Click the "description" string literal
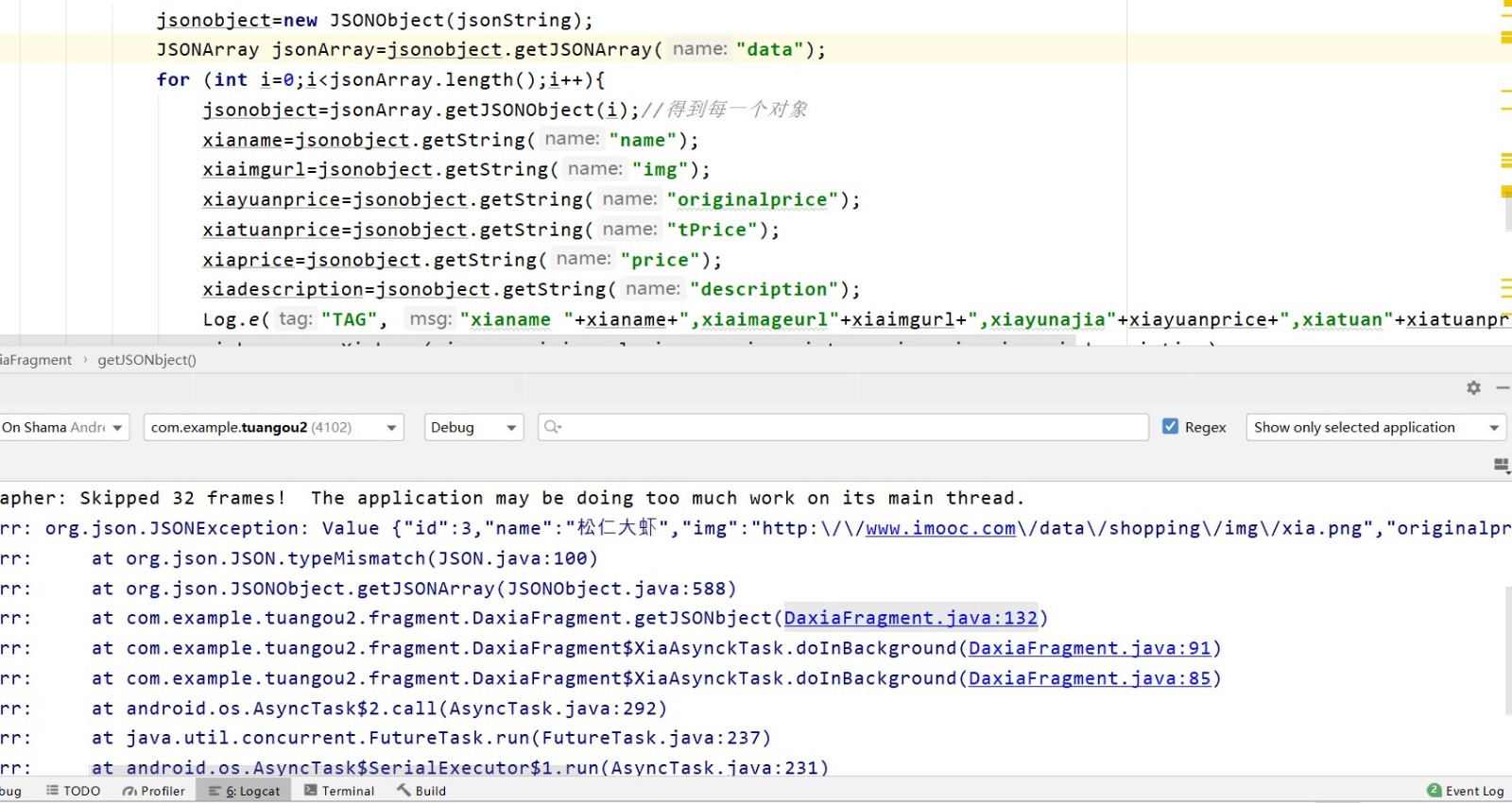 pyautogui.click(x=764, y=289)
